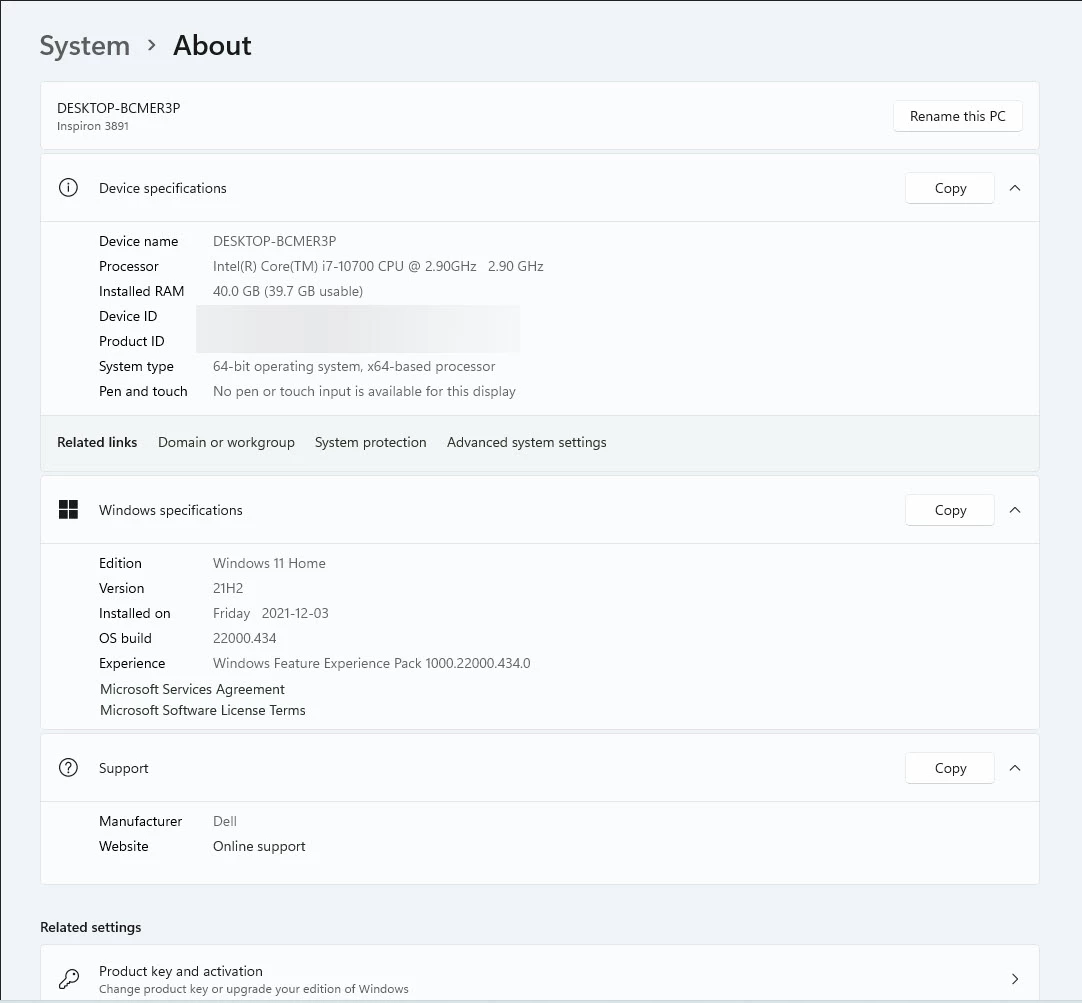Viewport: 1082px width, 1003px height.
Task: Select the Edition value Windows 11 Home
Action: click(x=269, y=563)
